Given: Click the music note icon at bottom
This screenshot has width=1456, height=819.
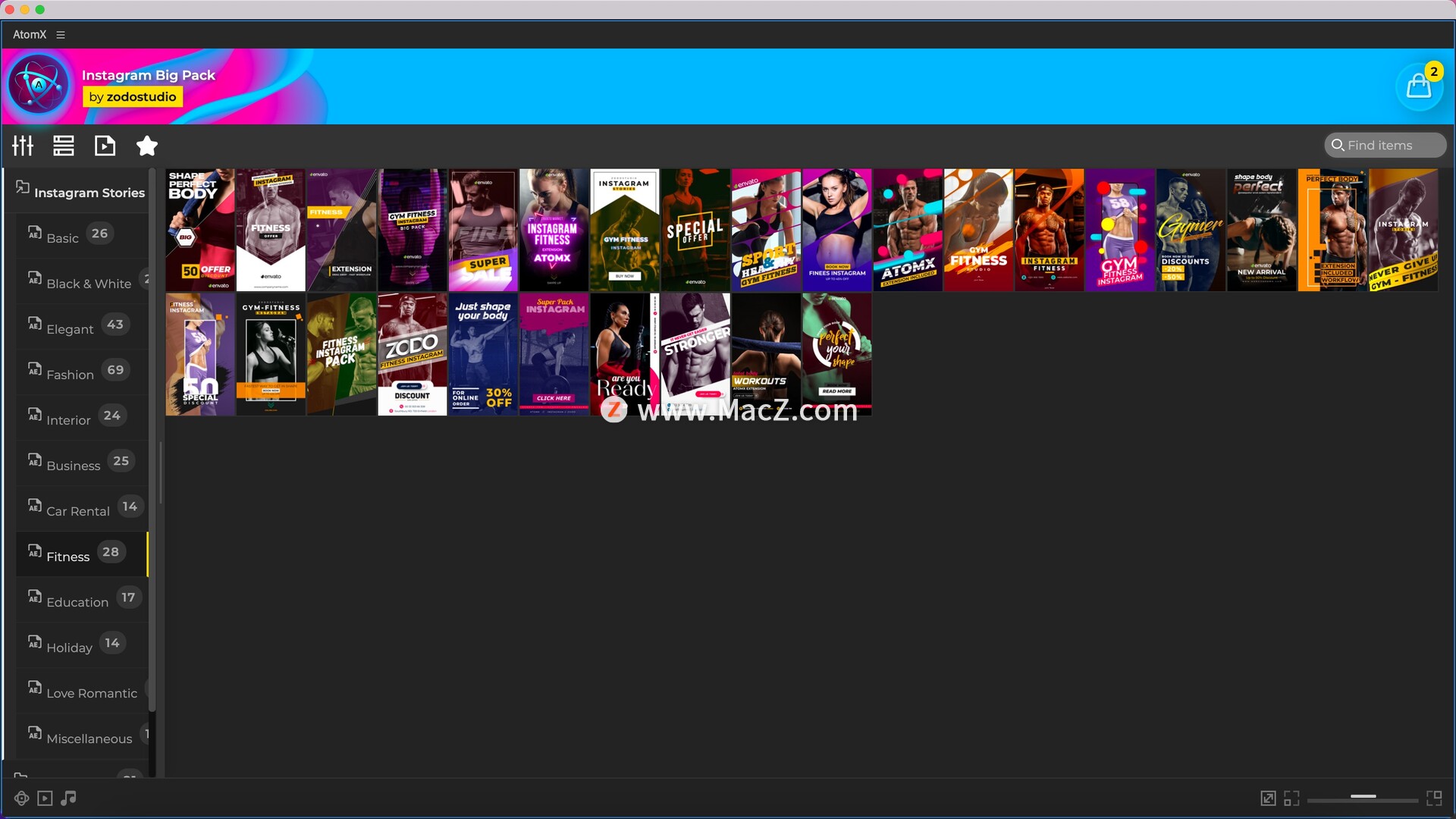Looking at the screenshot, I should click(69, 798).
